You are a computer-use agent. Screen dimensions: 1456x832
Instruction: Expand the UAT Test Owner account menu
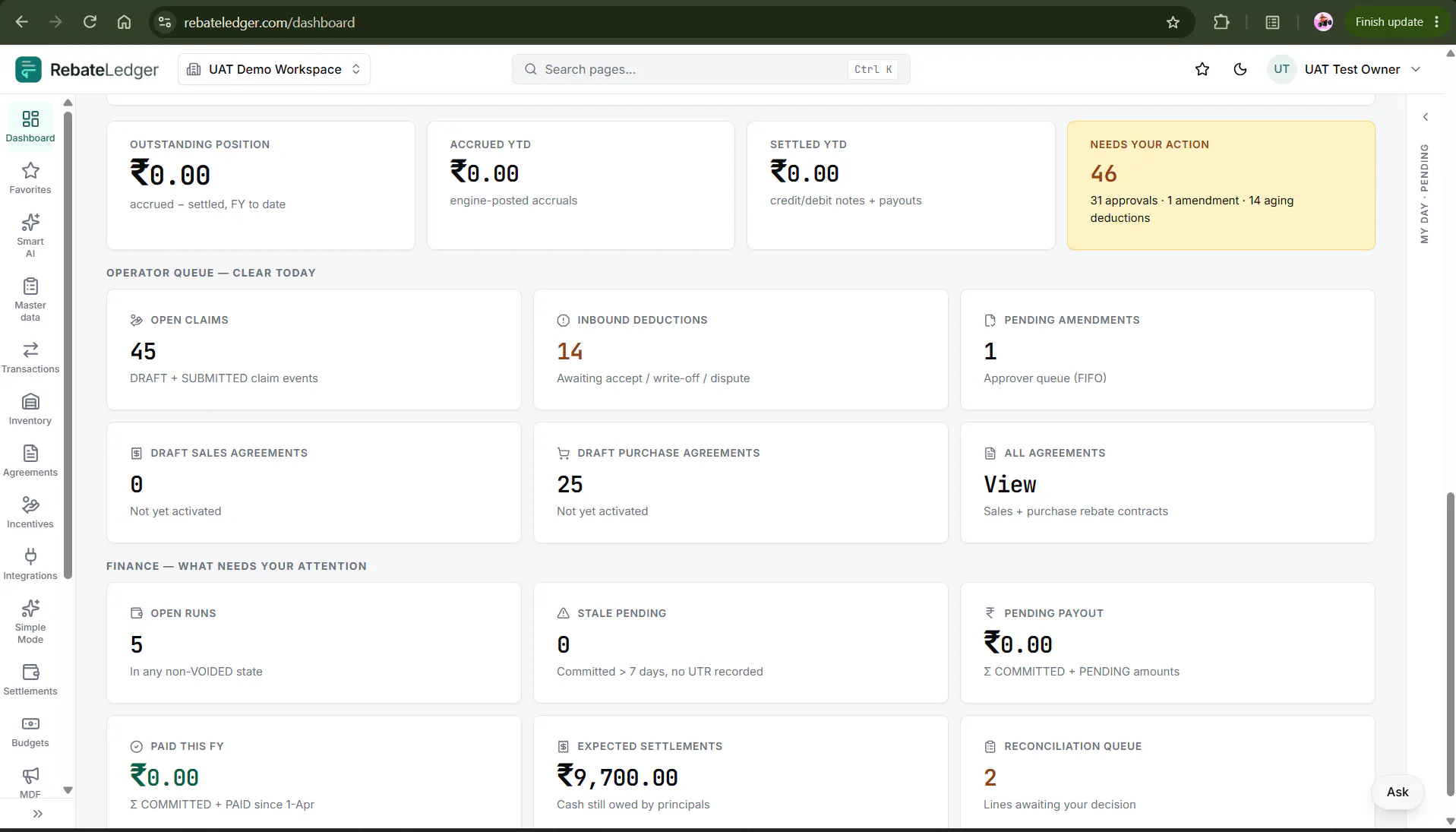click(x=1345, y=69)
